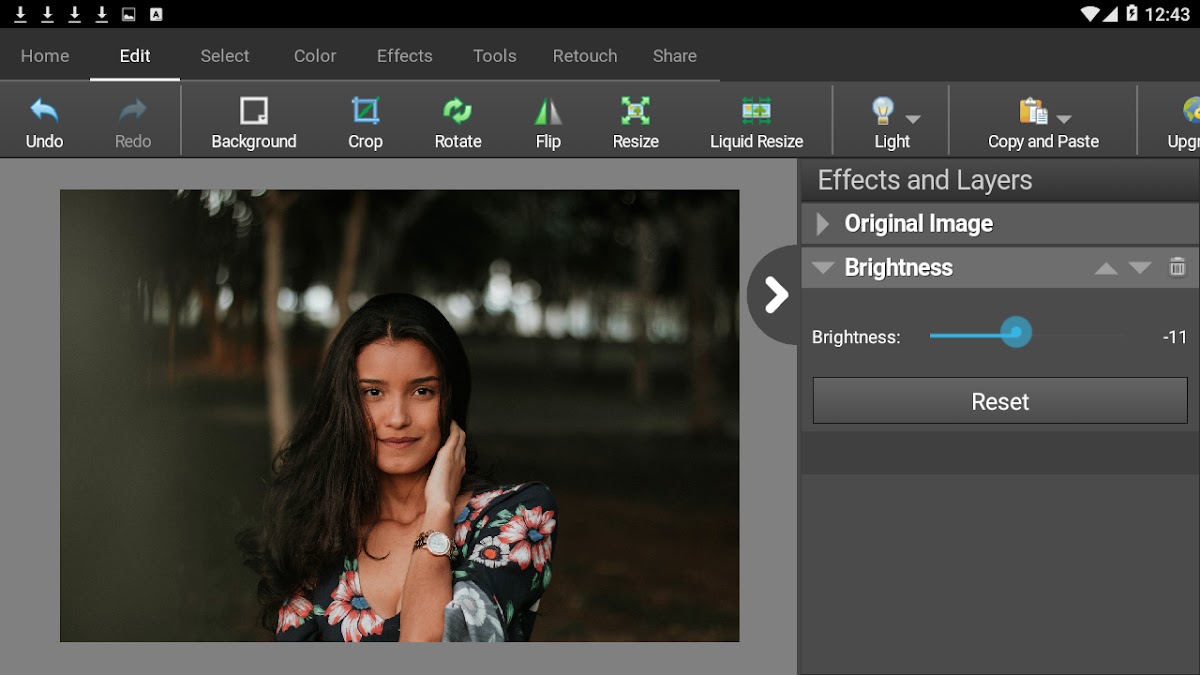Choose the Flip tool
Viewport: 1200px width, 675px height.
(x=548, y=122)
